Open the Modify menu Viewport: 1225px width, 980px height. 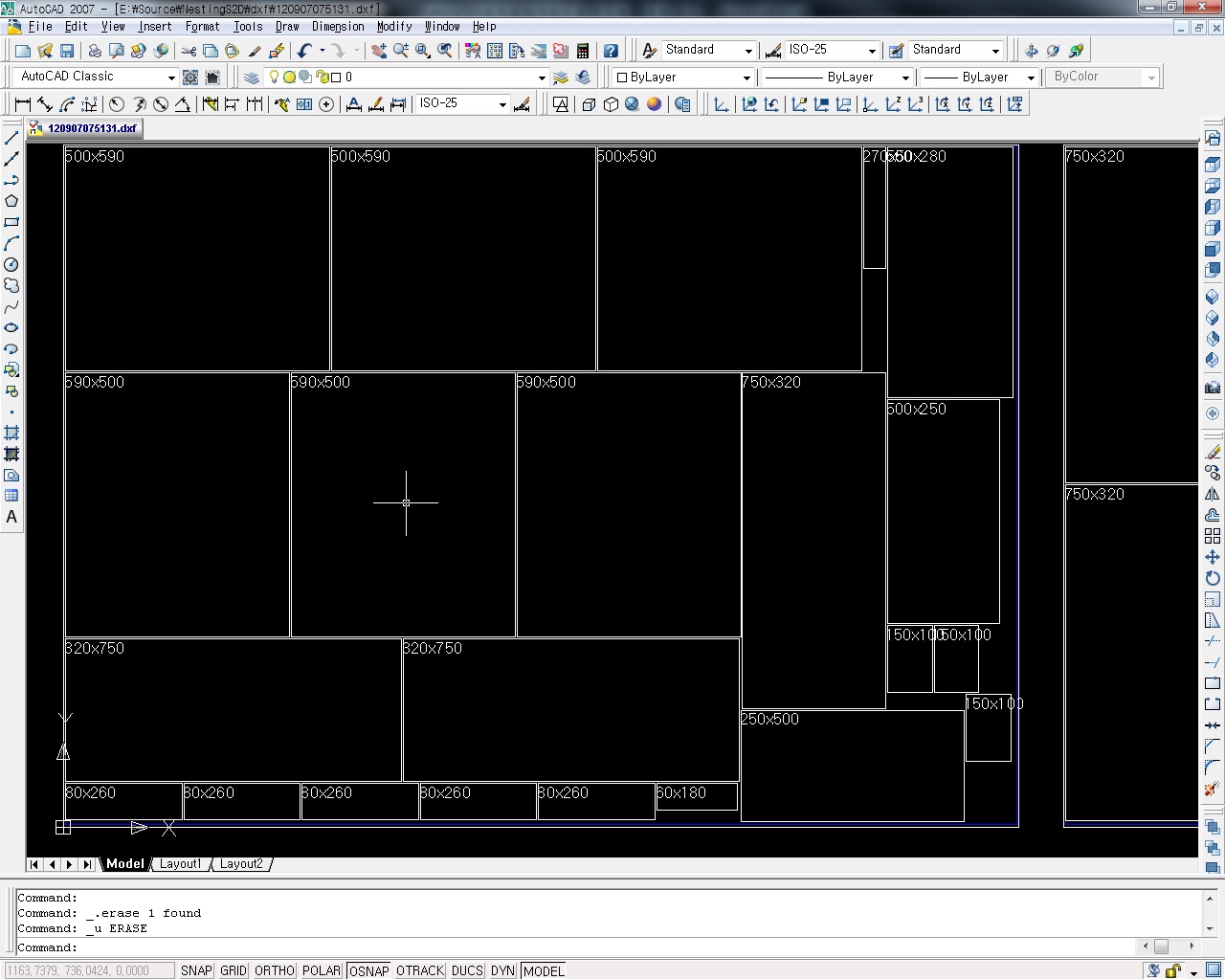(394, 27)
